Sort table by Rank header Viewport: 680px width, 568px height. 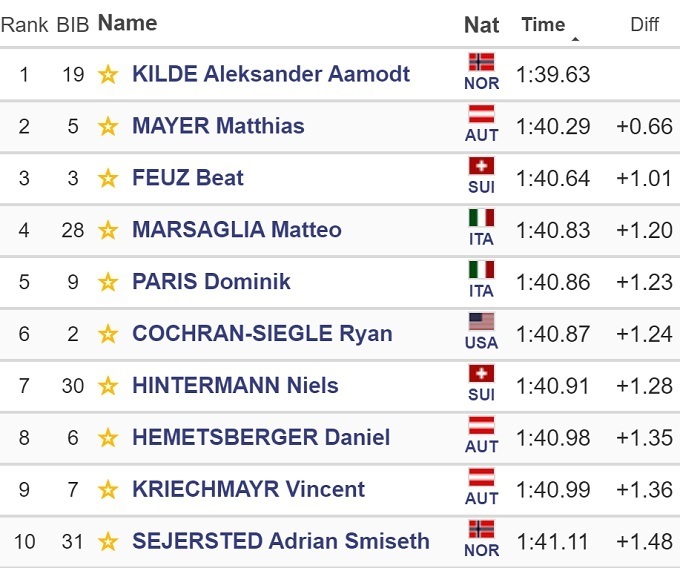point(24,24)
